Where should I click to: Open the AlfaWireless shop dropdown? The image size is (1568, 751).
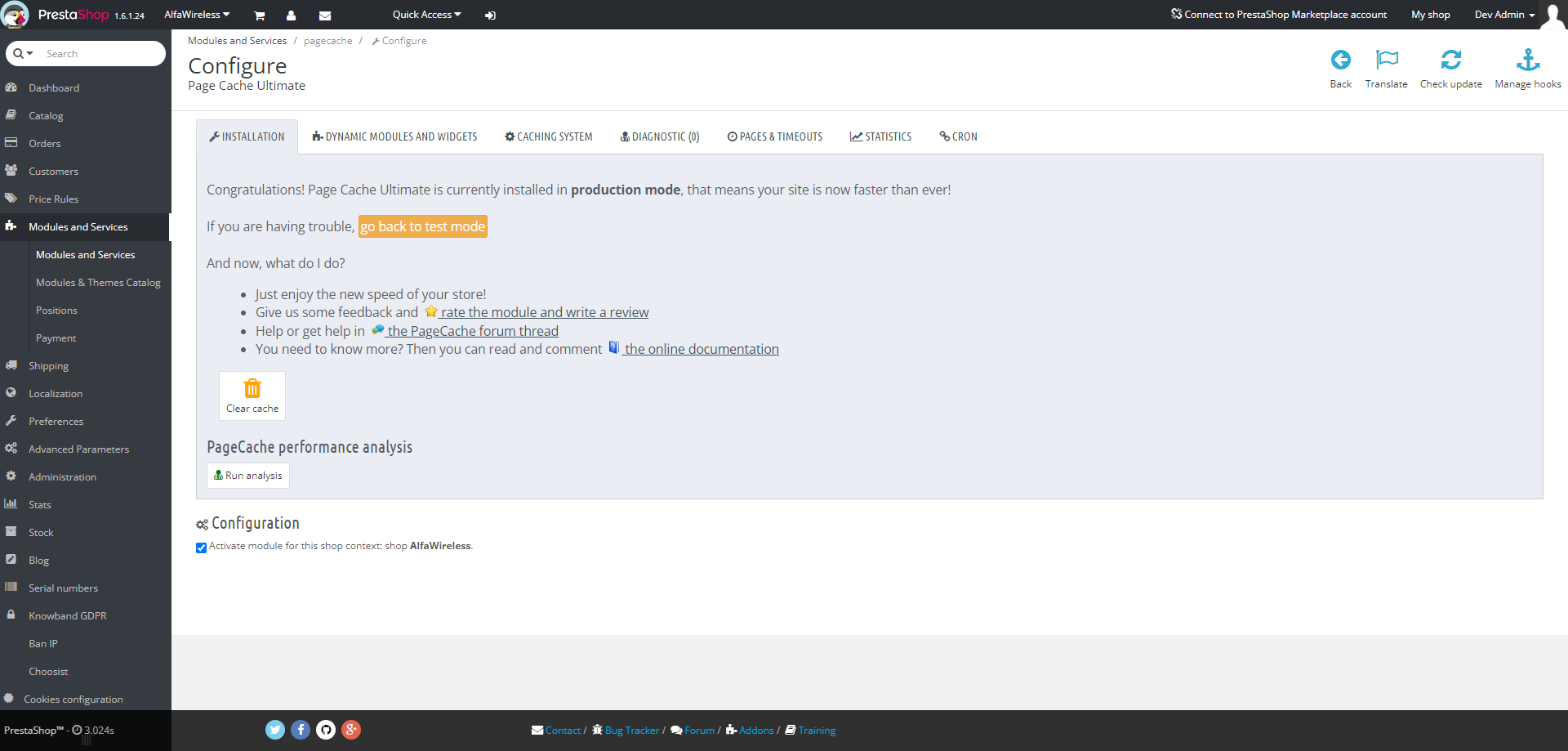click(197, 15)
